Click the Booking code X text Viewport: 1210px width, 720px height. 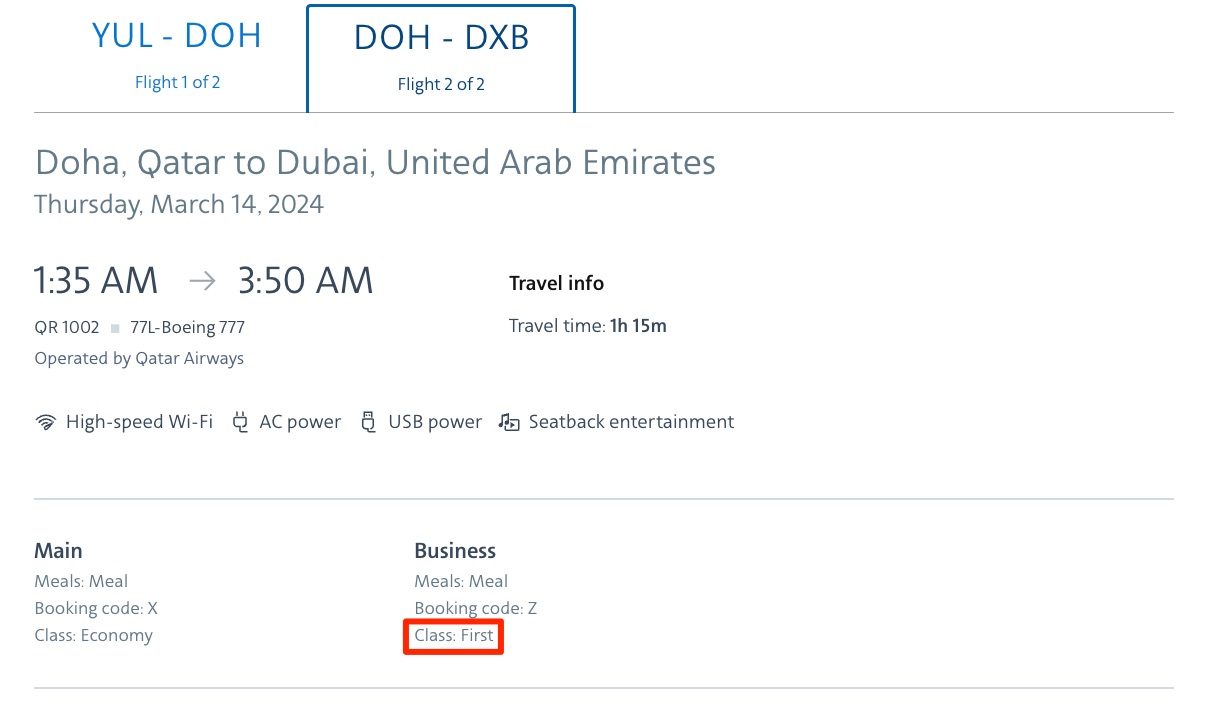[96, 608]
